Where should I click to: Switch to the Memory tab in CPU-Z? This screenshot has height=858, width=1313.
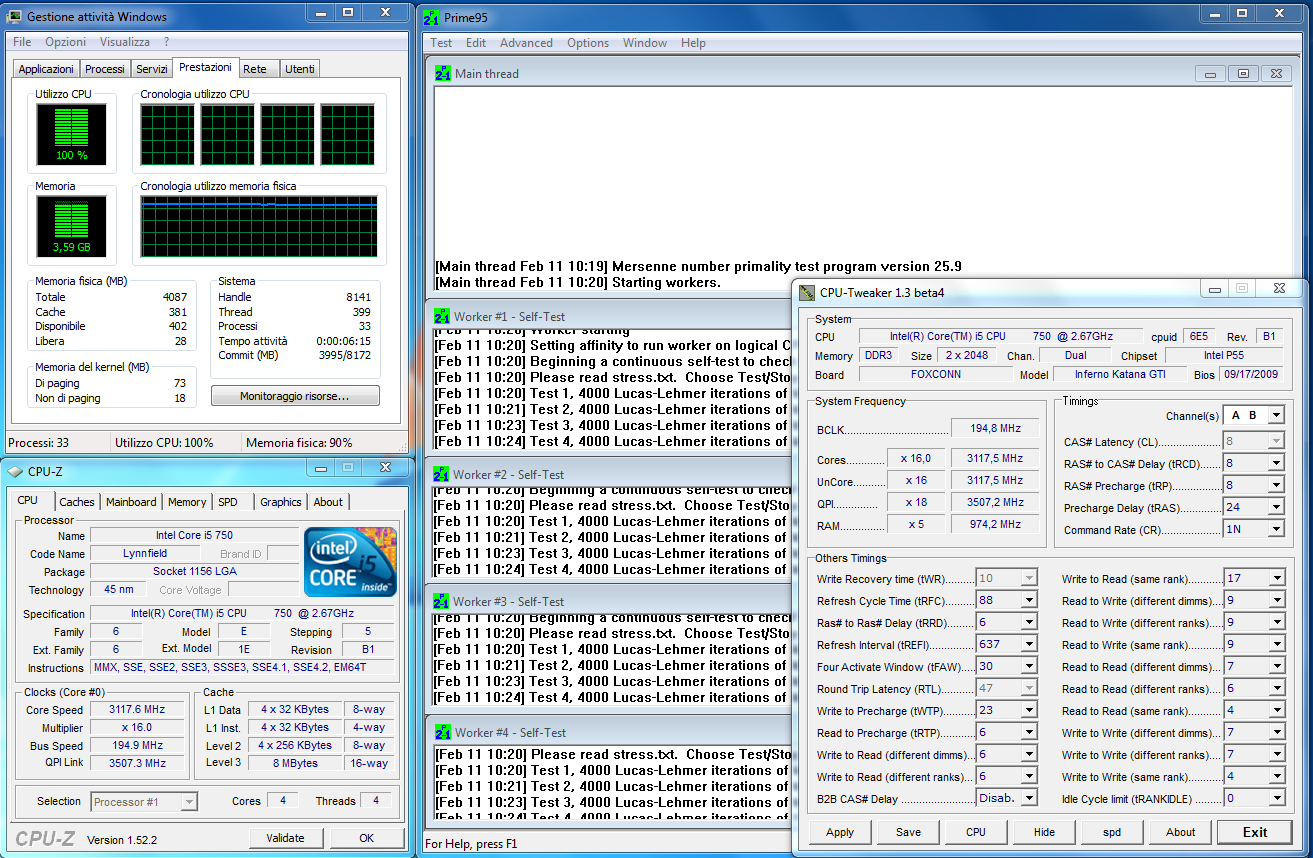(x=187, y=502)
